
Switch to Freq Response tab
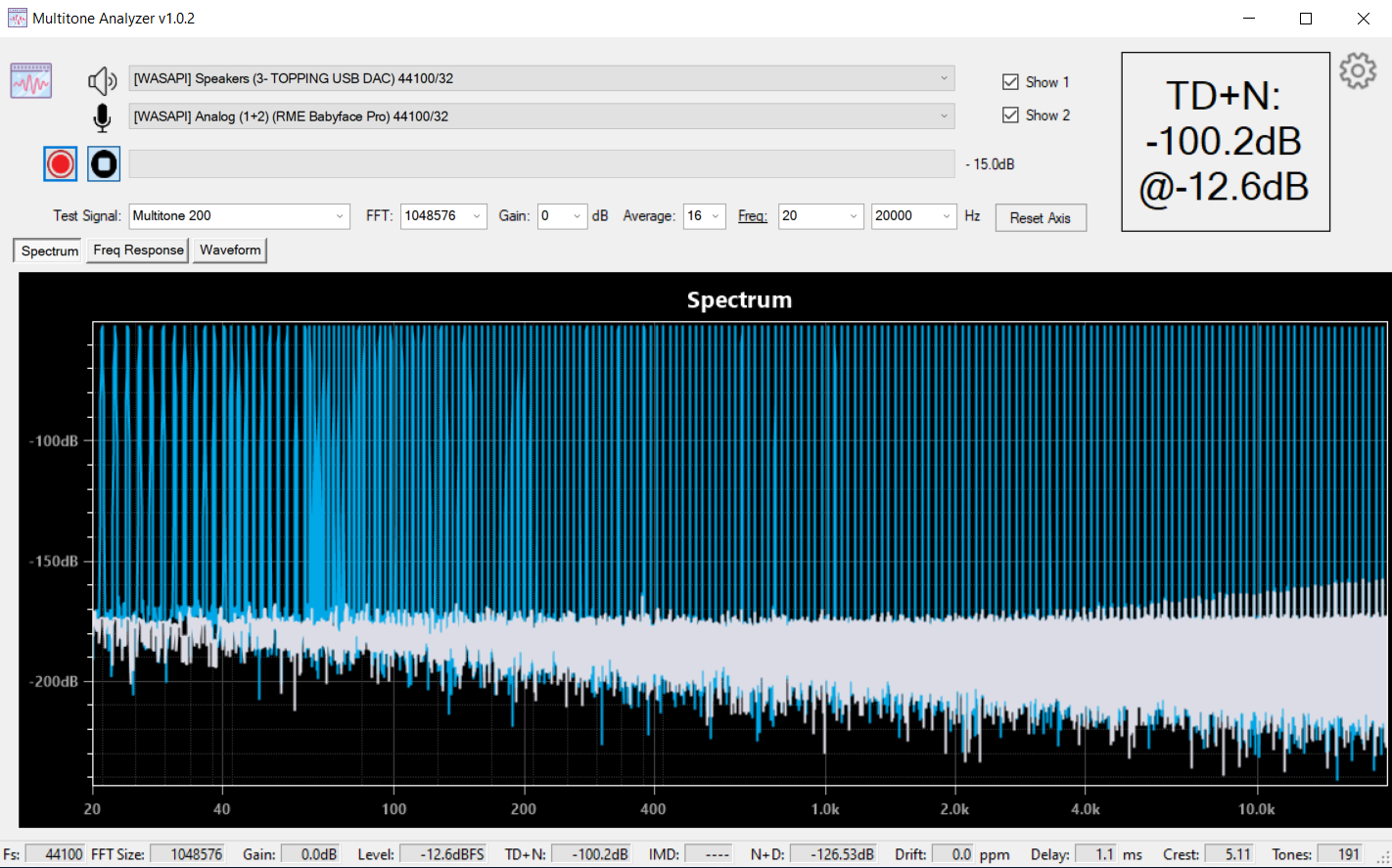pyautogui.click(x=138, y=251)
